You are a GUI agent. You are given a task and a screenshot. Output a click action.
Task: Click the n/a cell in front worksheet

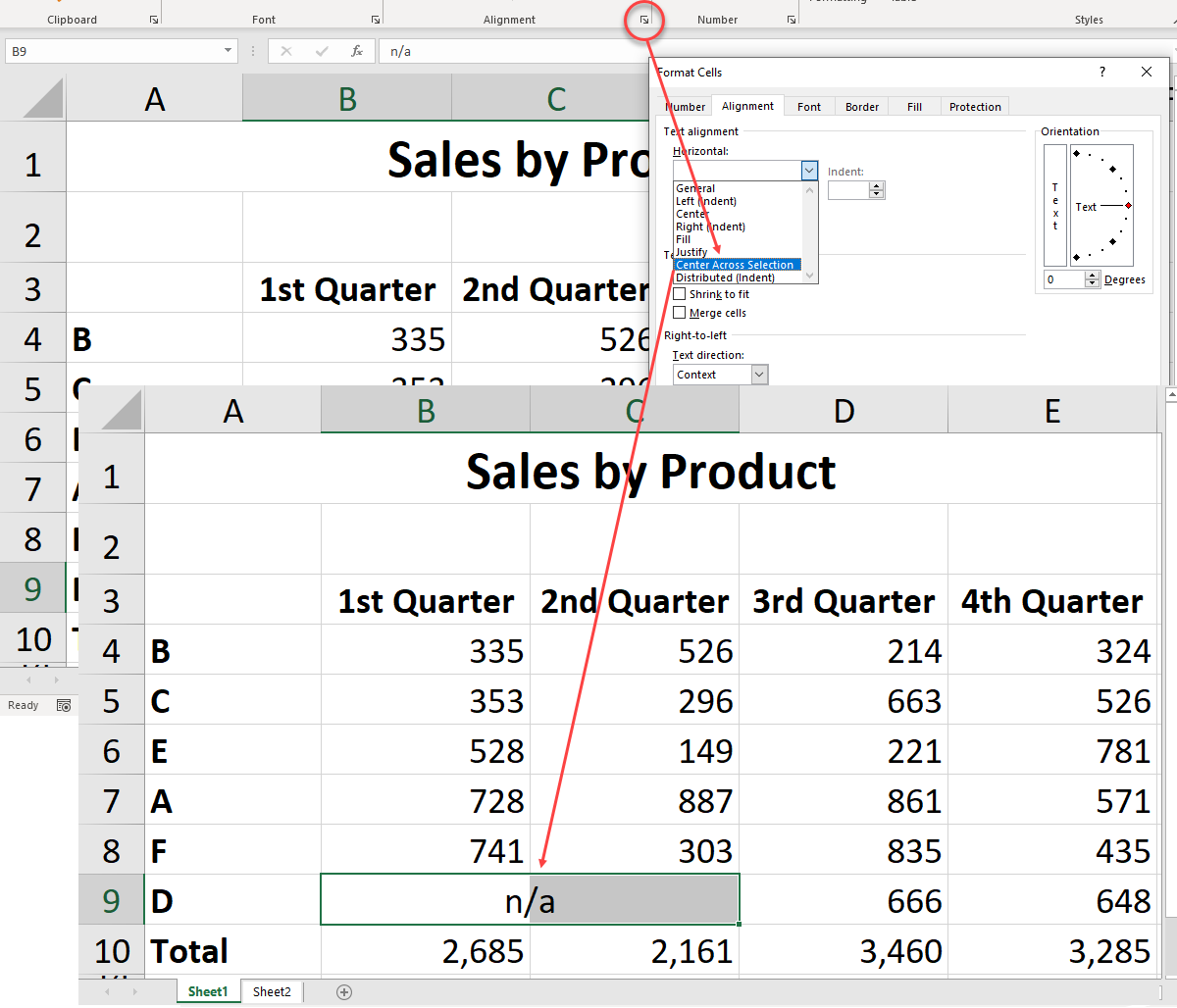pyautogui.click(x=530, y=900)
